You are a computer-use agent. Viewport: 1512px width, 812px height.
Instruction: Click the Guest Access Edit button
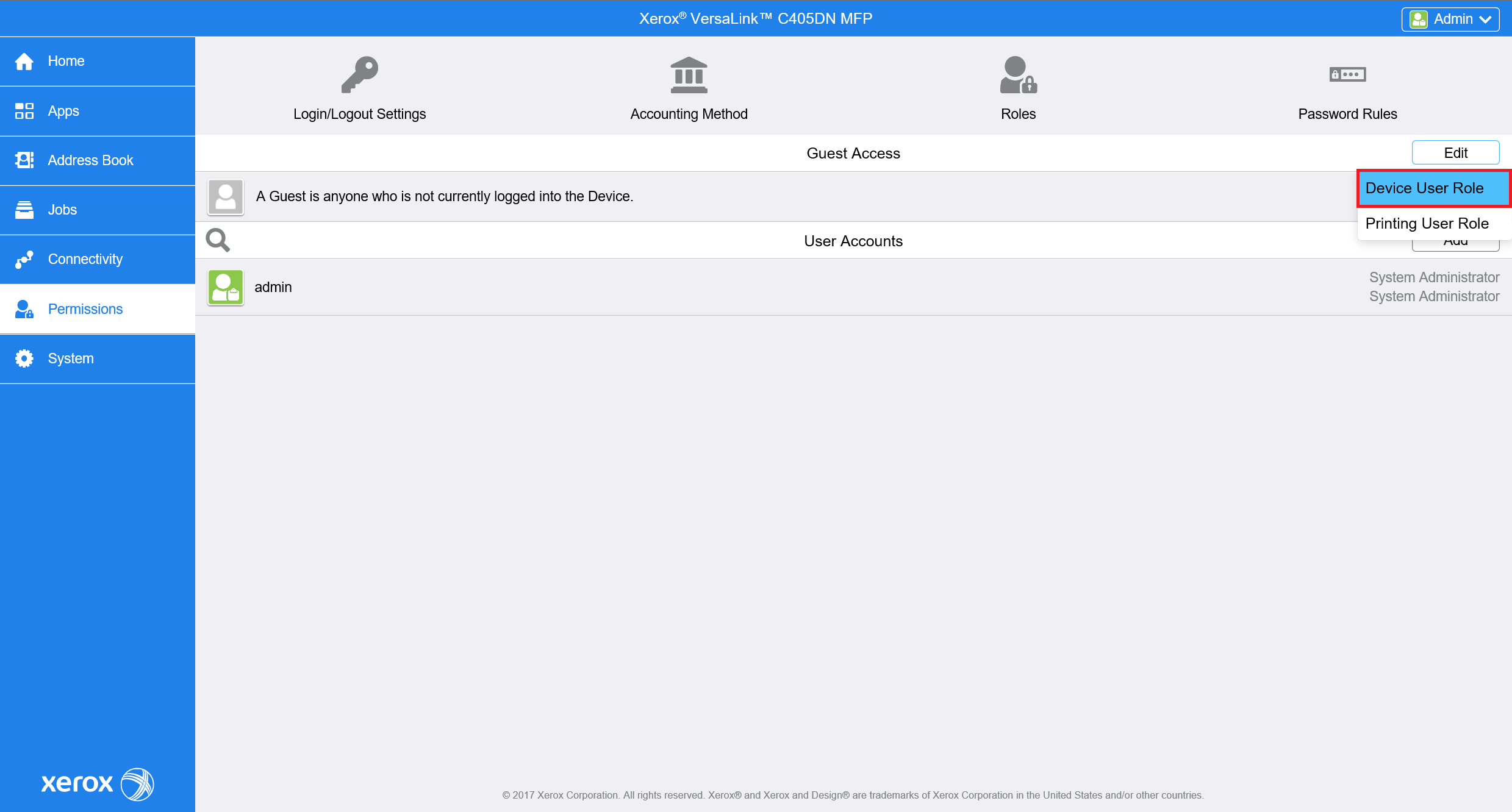[1455, 152]
